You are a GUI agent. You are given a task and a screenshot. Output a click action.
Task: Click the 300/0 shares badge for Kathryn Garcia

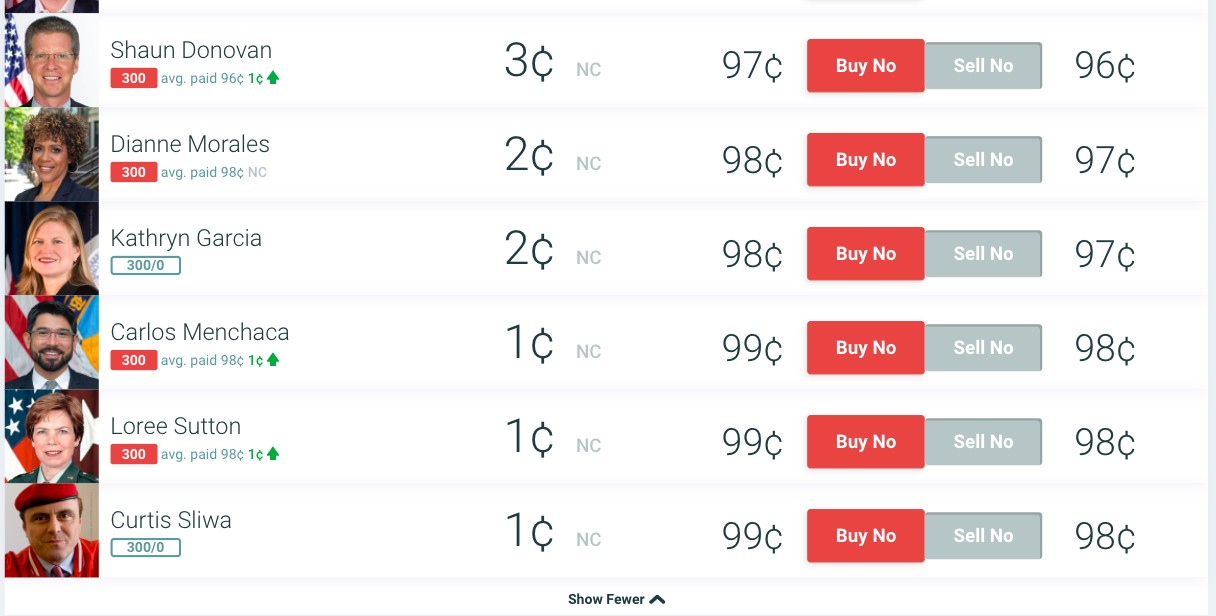pyautogui.click(x=145, y=266)
